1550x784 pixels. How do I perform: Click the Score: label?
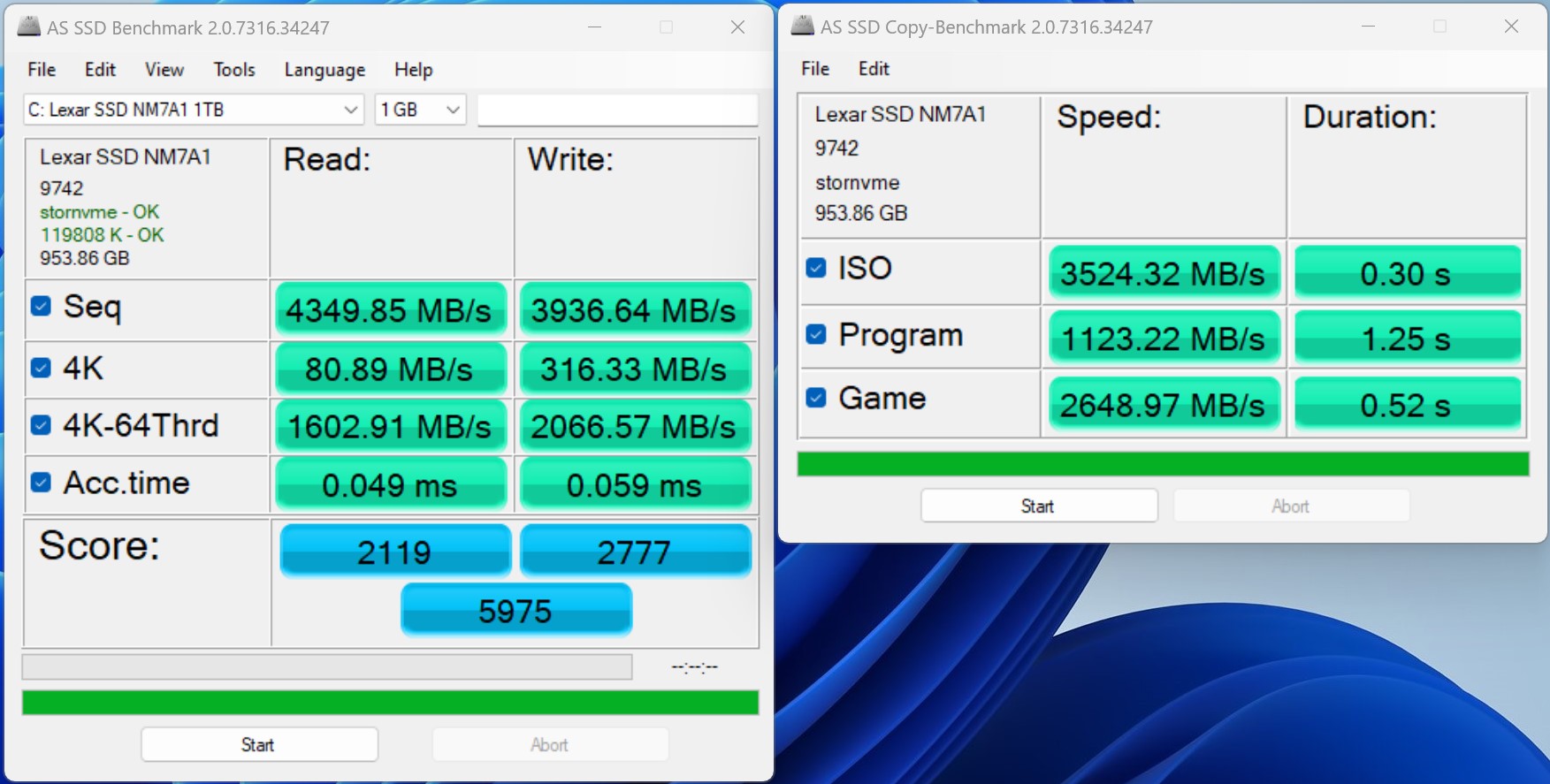[99, 545]
